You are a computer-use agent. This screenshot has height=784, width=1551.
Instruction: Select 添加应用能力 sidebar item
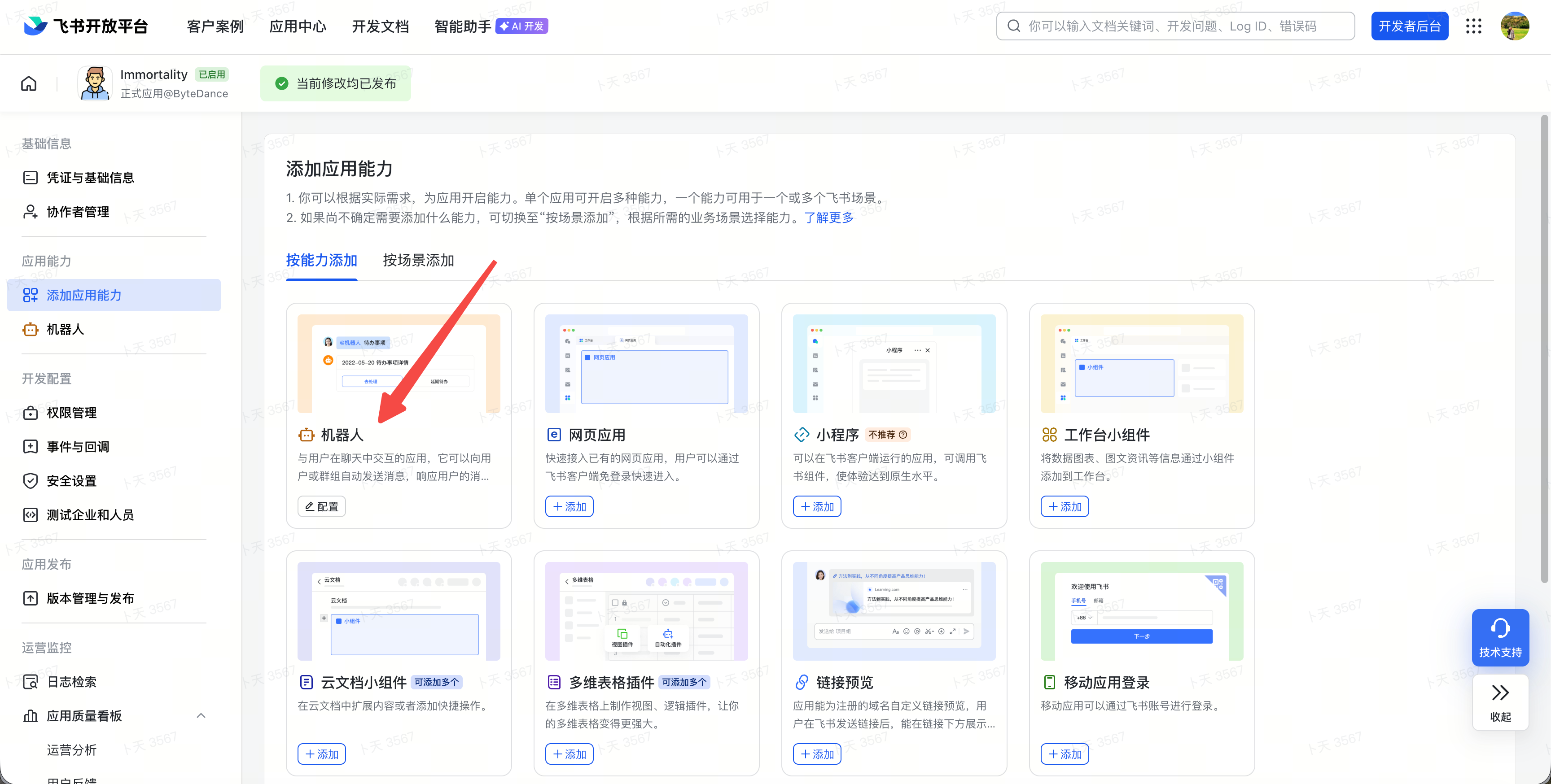[114, 295]
